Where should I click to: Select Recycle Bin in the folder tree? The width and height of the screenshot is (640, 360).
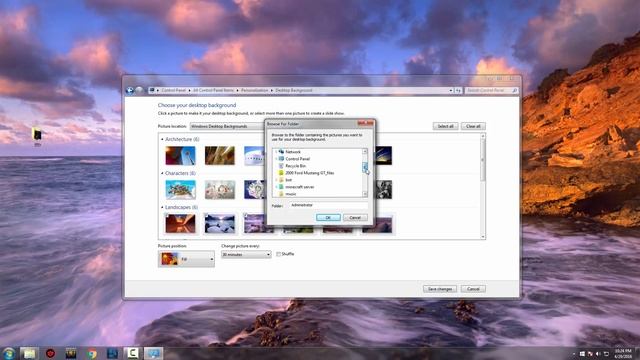[296, 166]
